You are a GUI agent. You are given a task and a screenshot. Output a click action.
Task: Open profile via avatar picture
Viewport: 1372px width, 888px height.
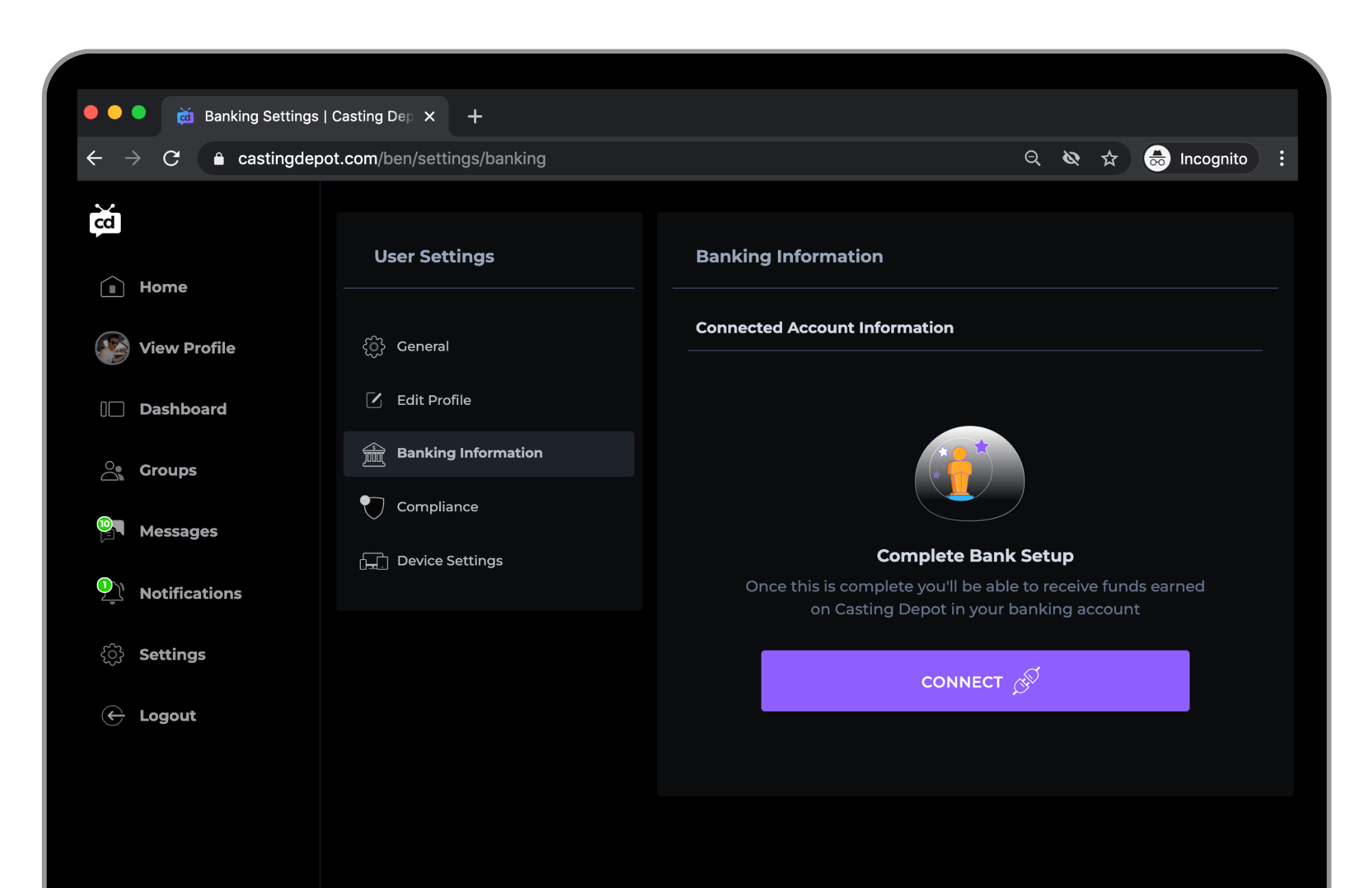(x=113, y=348)
